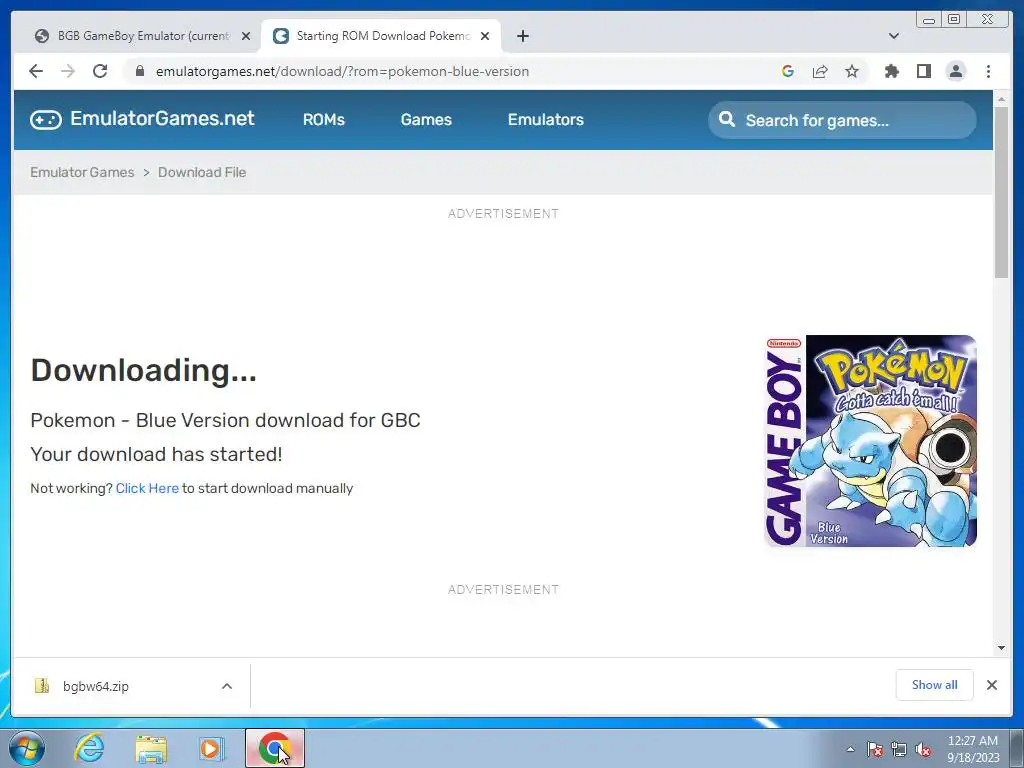
Task: Open Action Center flag icon
Action: [x=875, y=749]
